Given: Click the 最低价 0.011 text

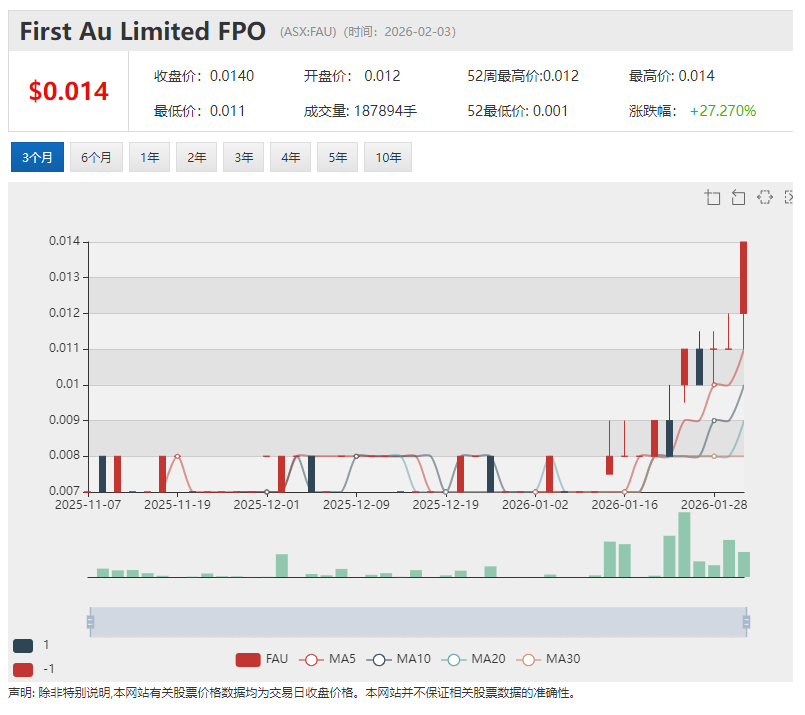Looking at the screenshot, I should (199, 111).
